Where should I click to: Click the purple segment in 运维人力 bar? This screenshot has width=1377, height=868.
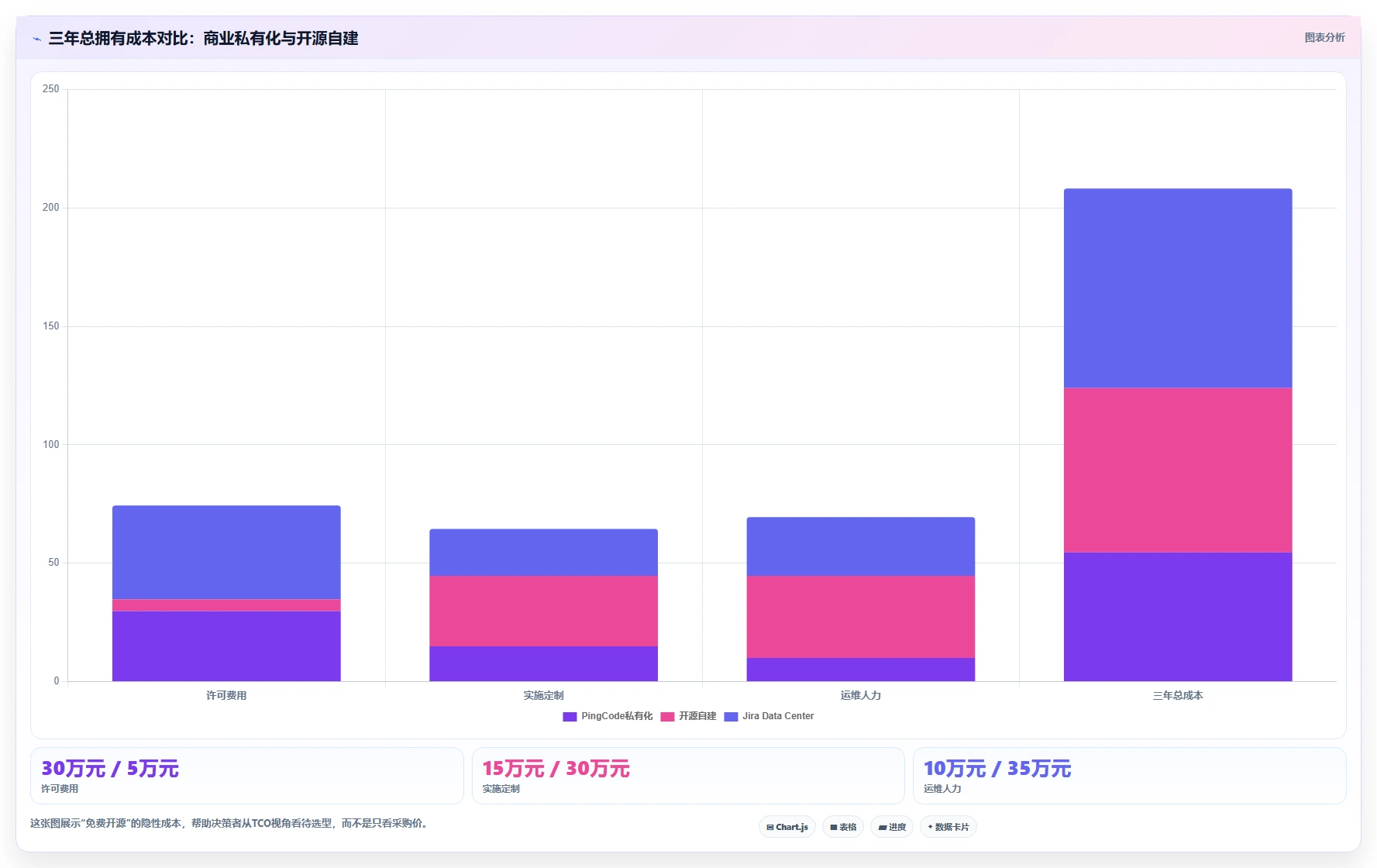coord(861,670)
